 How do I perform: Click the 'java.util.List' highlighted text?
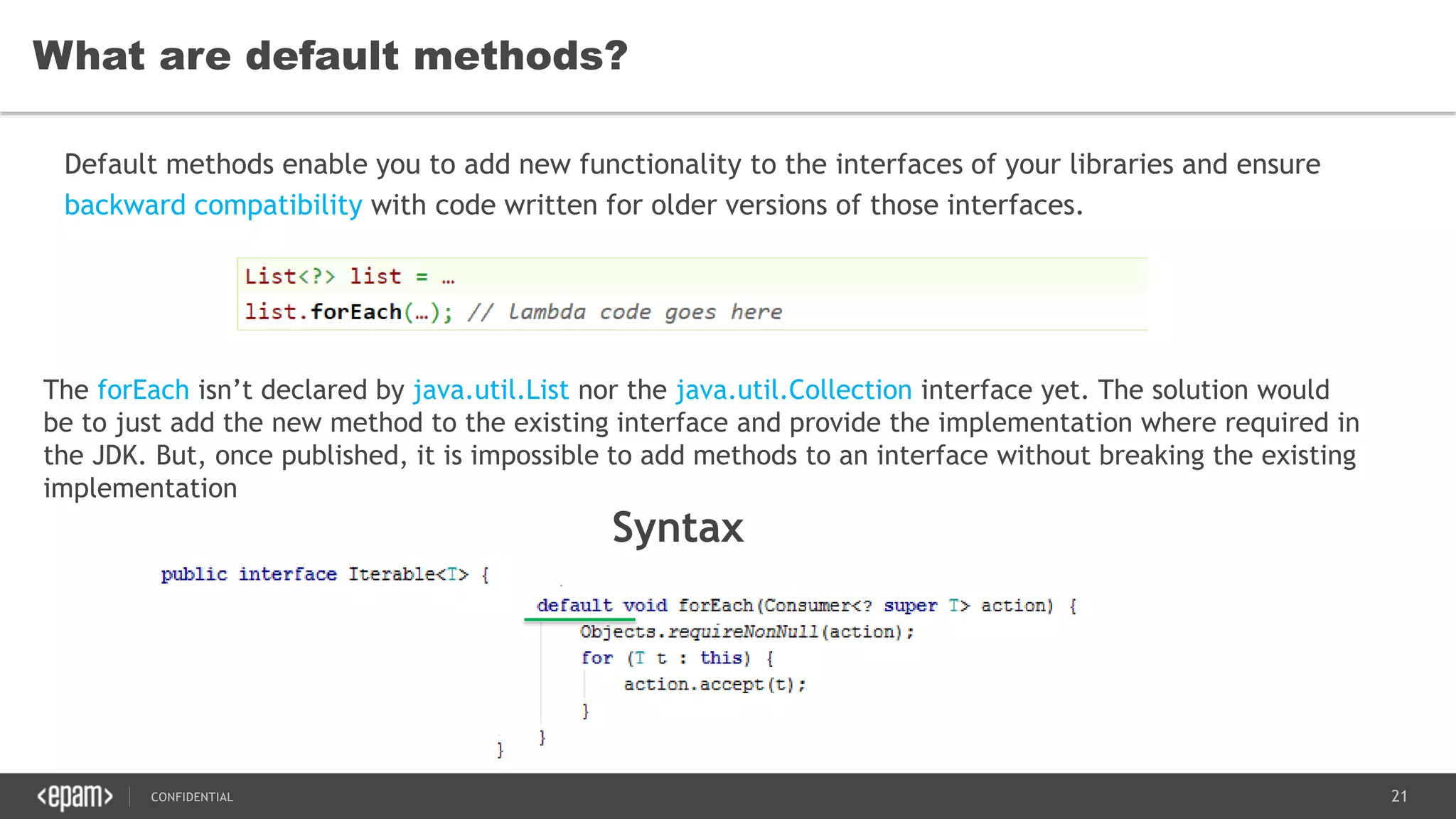coord(491,390)
